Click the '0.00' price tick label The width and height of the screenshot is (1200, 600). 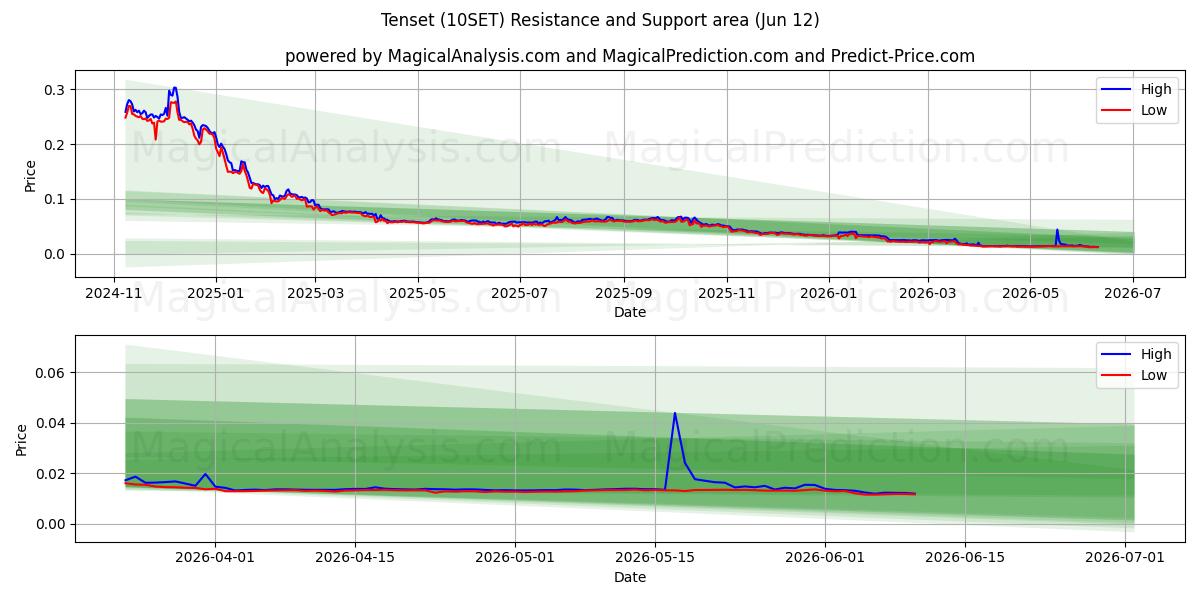pos(51,524)
